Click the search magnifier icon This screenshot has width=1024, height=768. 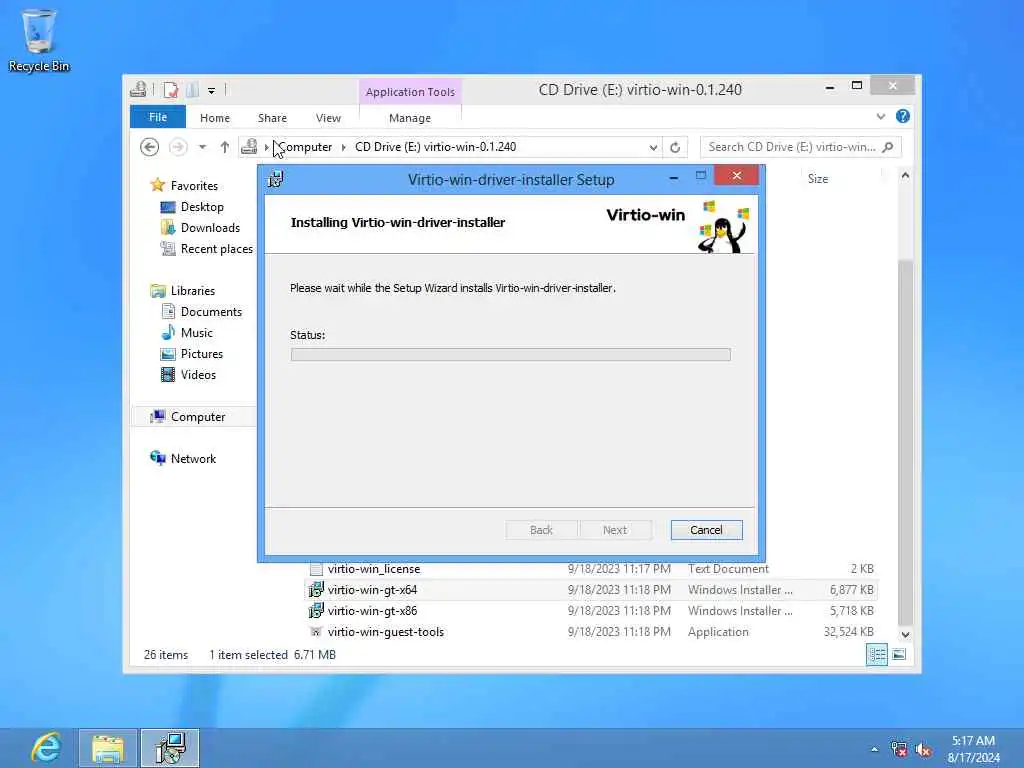pyautogui.click(x=888, y=147)
